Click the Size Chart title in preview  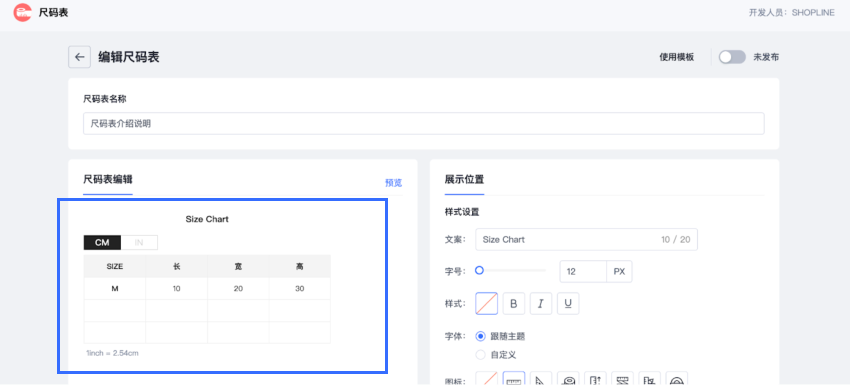click(x=207, y=219)
